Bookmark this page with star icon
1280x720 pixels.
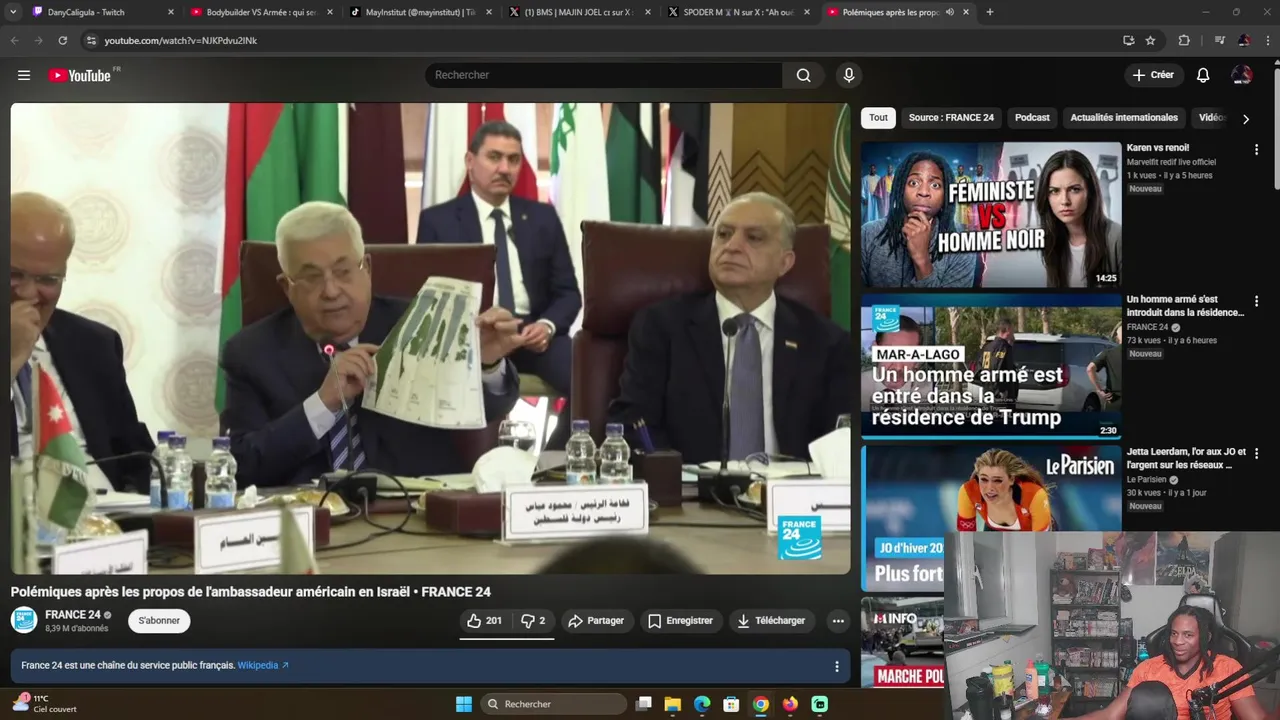point(1150,40)
